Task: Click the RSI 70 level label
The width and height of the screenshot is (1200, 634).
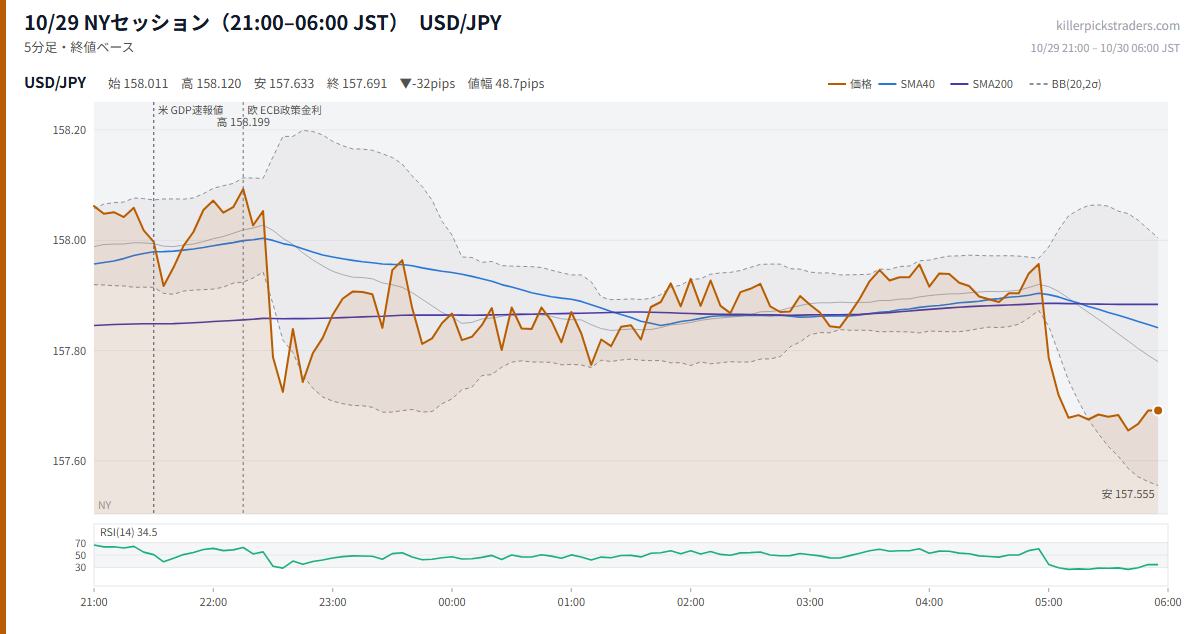Action: (x=81, y=544)
